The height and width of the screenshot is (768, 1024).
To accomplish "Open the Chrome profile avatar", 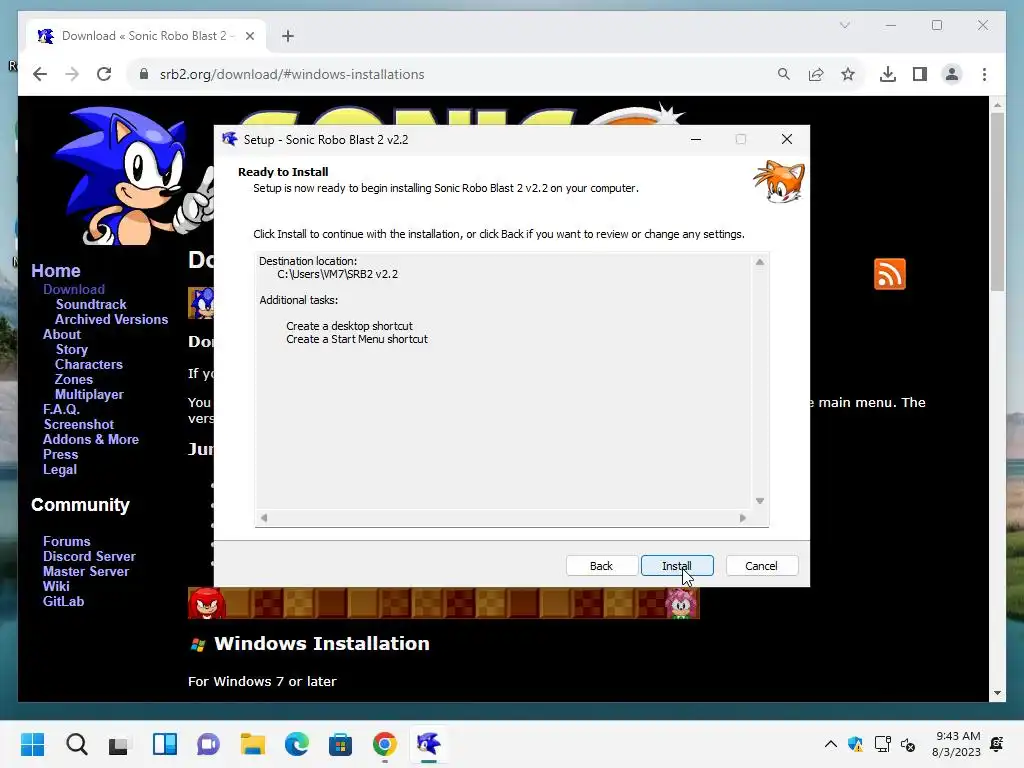I will click(x=952, y=74).
